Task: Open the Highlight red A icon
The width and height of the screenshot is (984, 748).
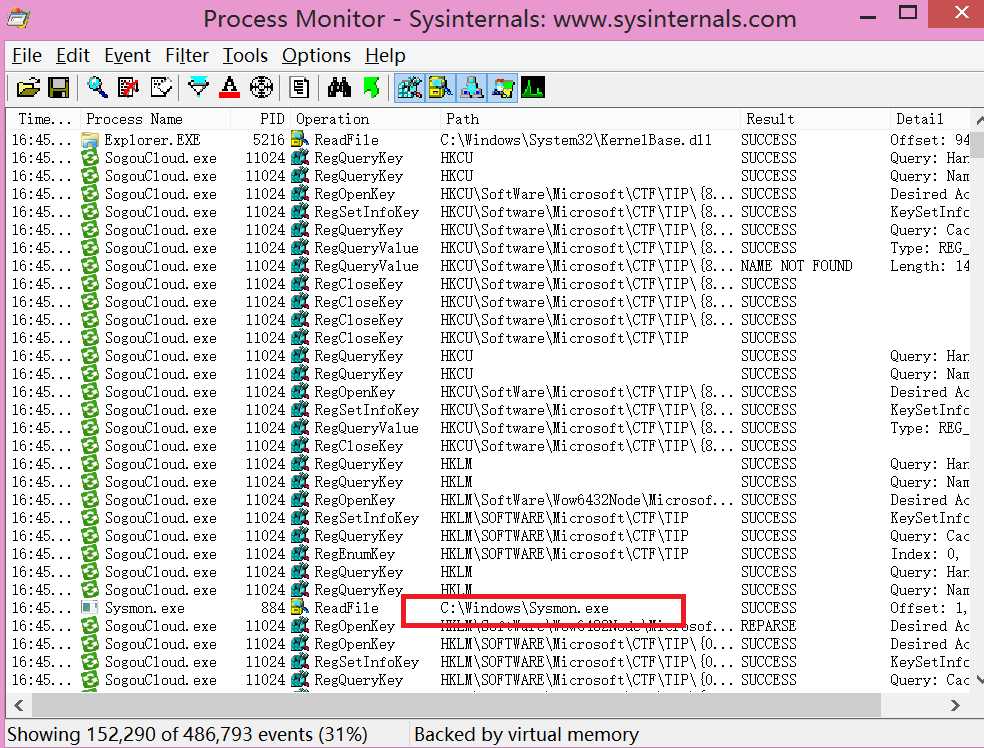Action: (230, 87)
